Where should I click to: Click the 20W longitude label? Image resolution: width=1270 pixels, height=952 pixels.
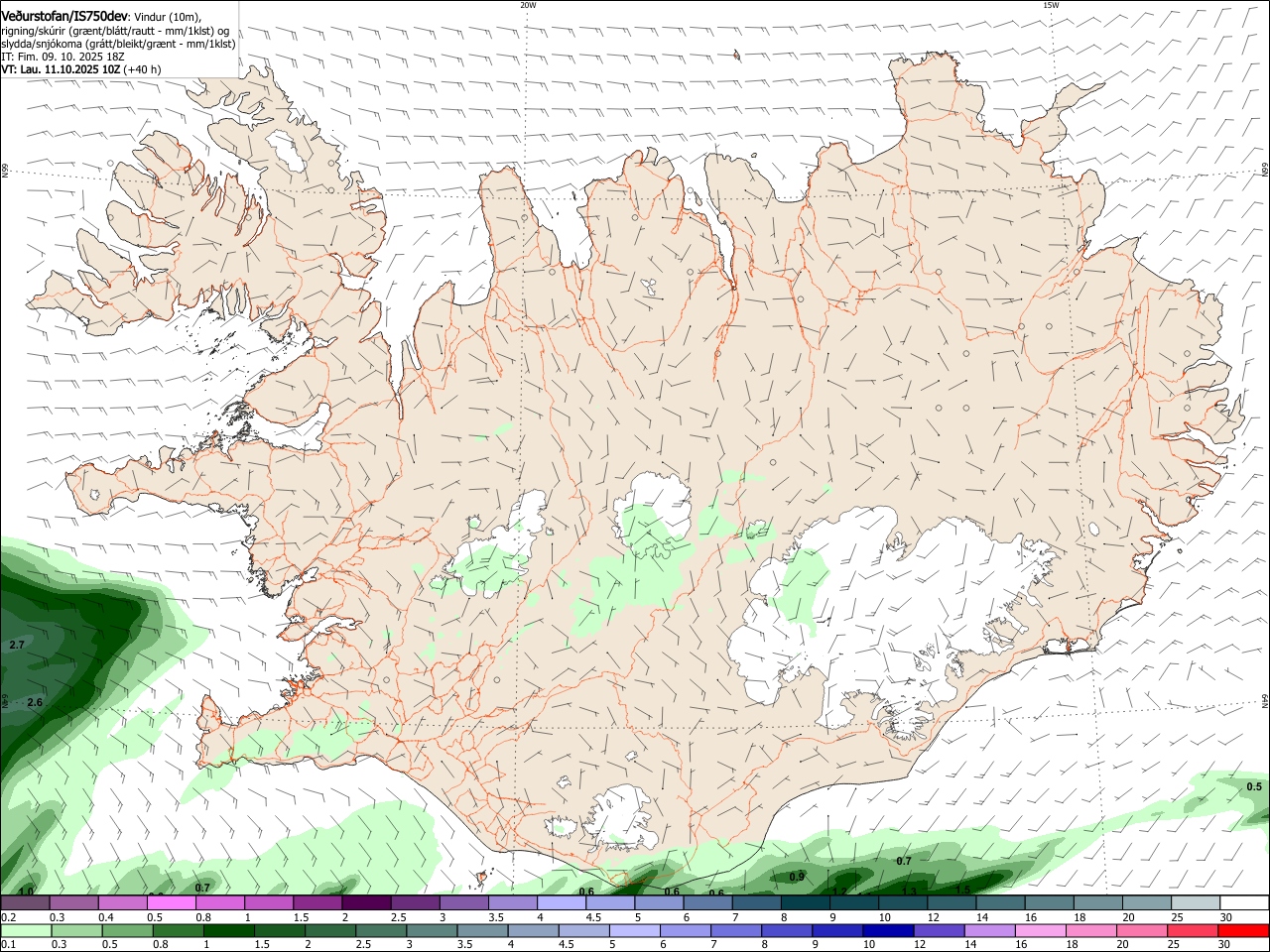click(x=528, y=5)
